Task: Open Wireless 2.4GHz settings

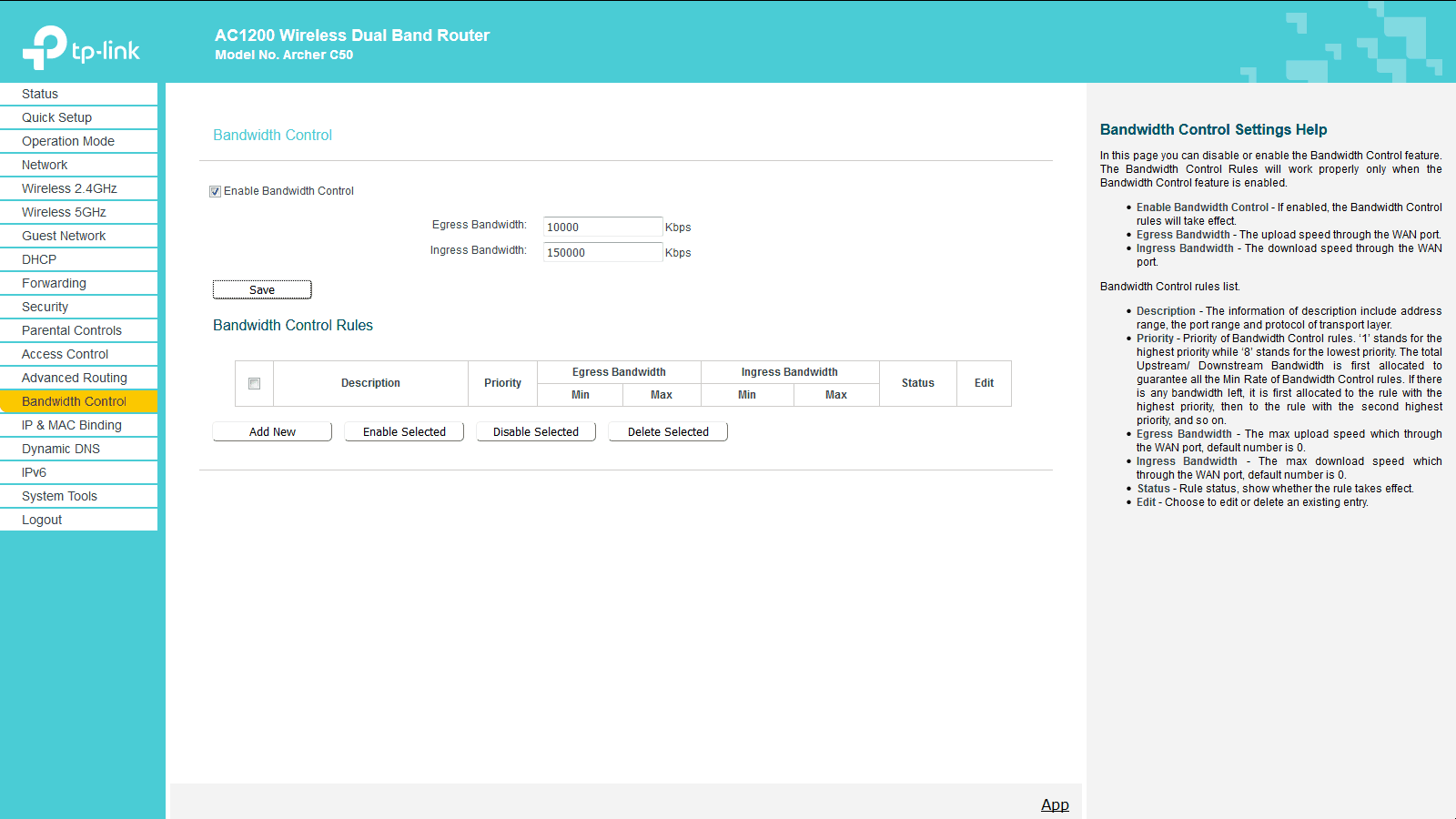Action: click(78, 188)
